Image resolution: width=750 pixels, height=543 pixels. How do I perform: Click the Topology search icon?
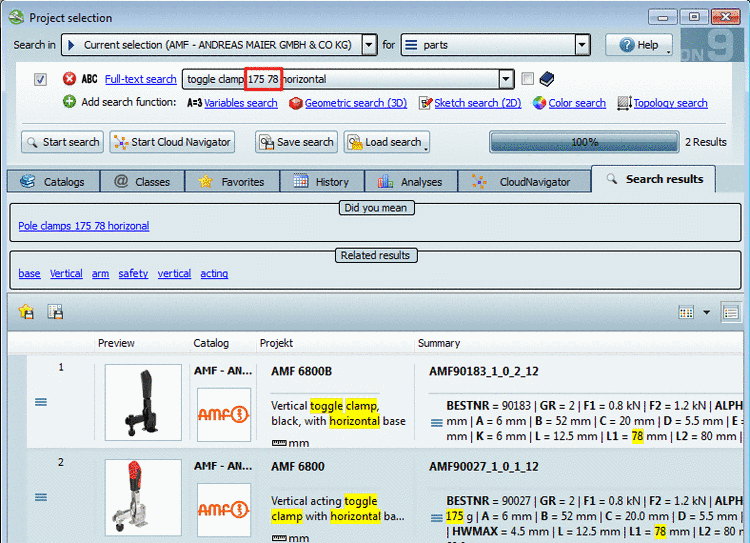coord(624,103)
